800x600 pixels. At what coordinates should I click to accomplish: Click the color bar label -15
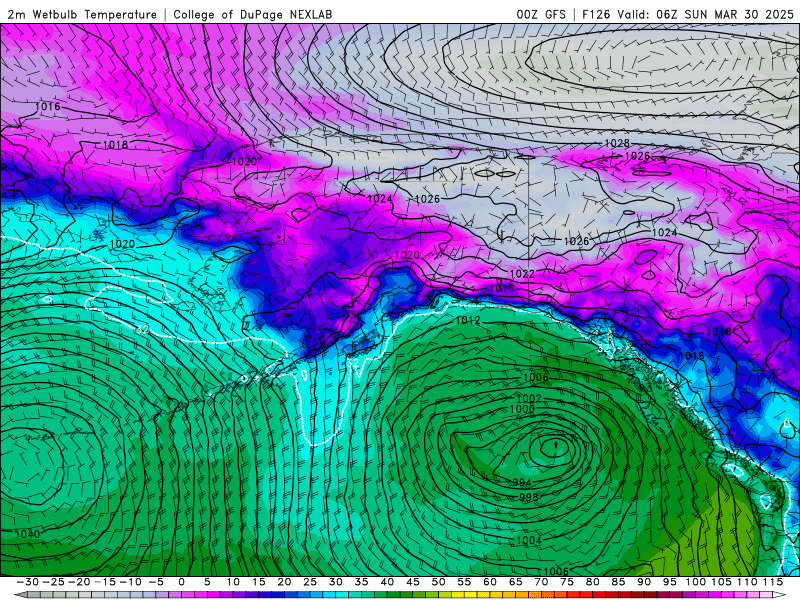tap(105, 582)
